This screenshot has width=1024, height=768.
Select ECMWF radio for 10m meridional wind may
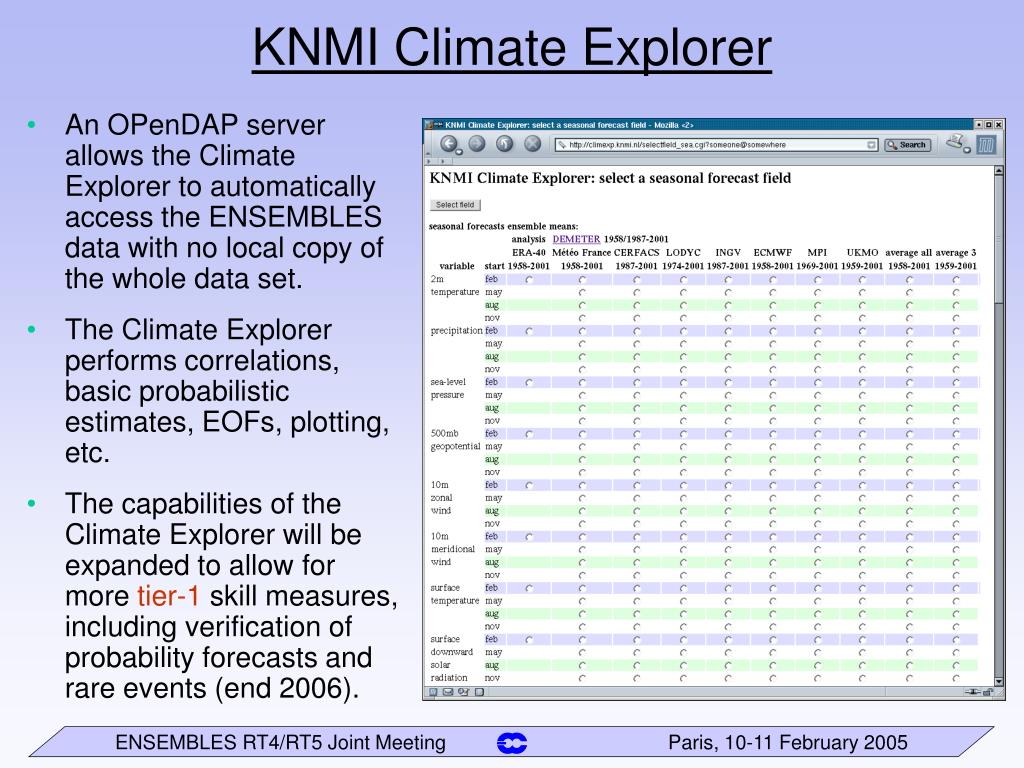(773, 550)
